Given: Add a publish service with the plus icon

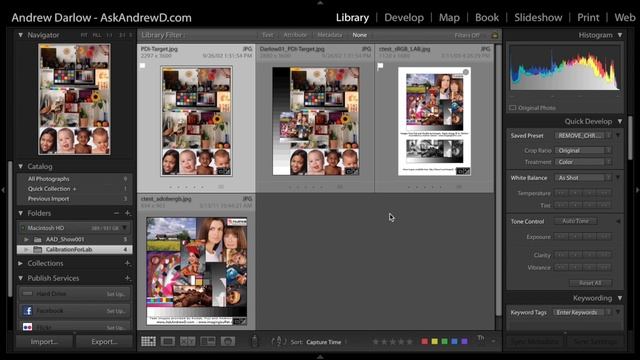Looking at the screenshot, I should [x=128, y=278].
